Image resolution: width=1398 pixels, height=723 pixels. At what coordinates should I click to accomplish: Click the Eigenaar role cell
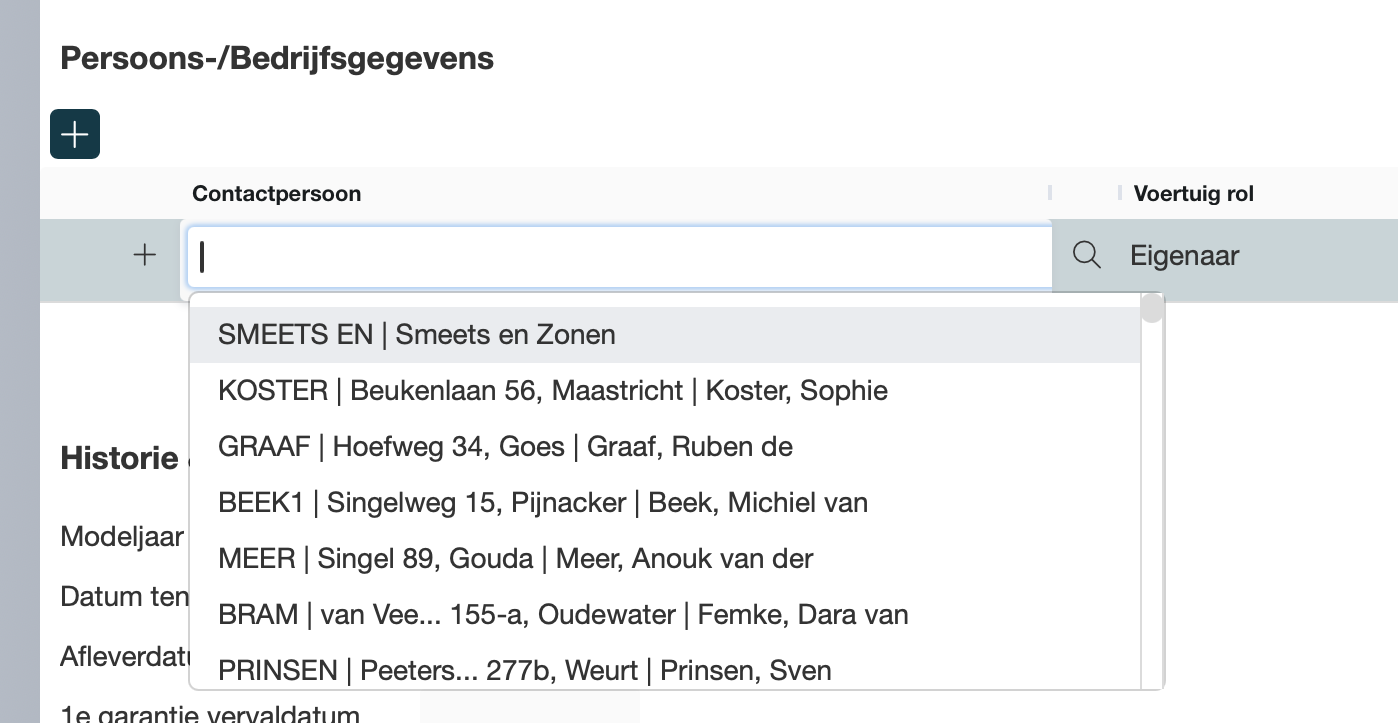[x=1185, y=256]
